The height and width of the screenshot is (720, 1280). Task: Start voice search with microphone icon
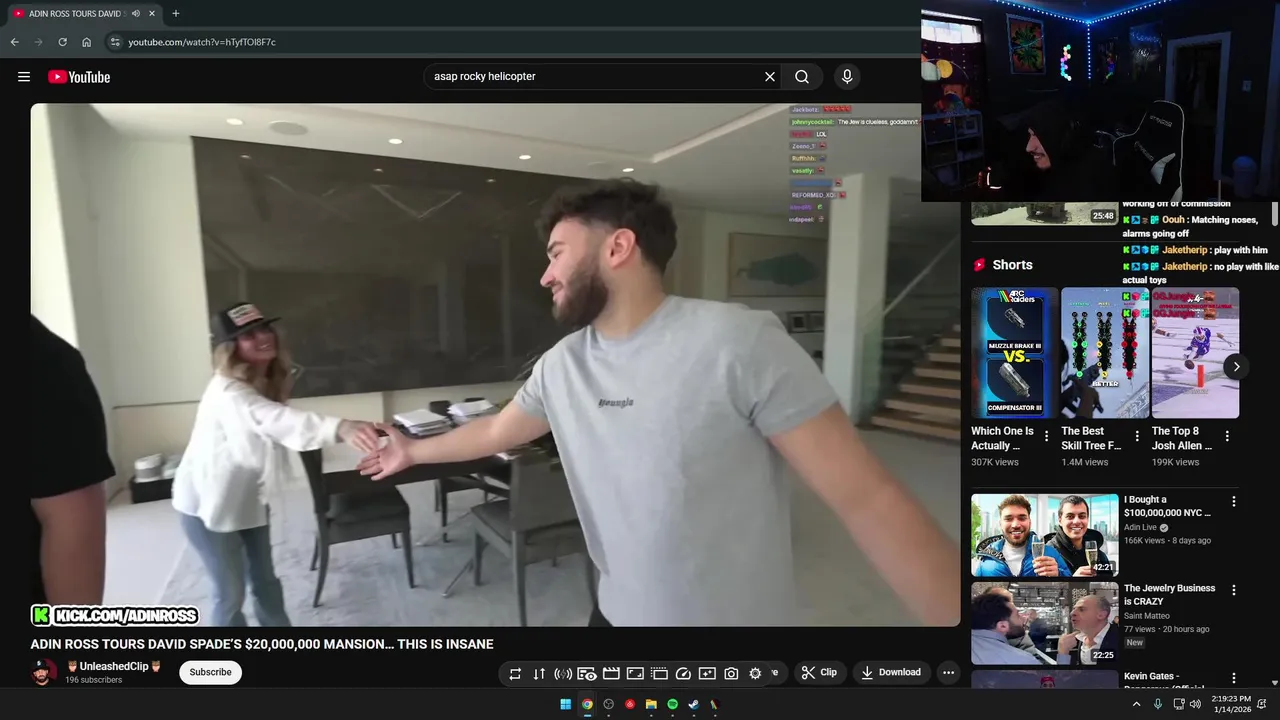tap(847, 77)
